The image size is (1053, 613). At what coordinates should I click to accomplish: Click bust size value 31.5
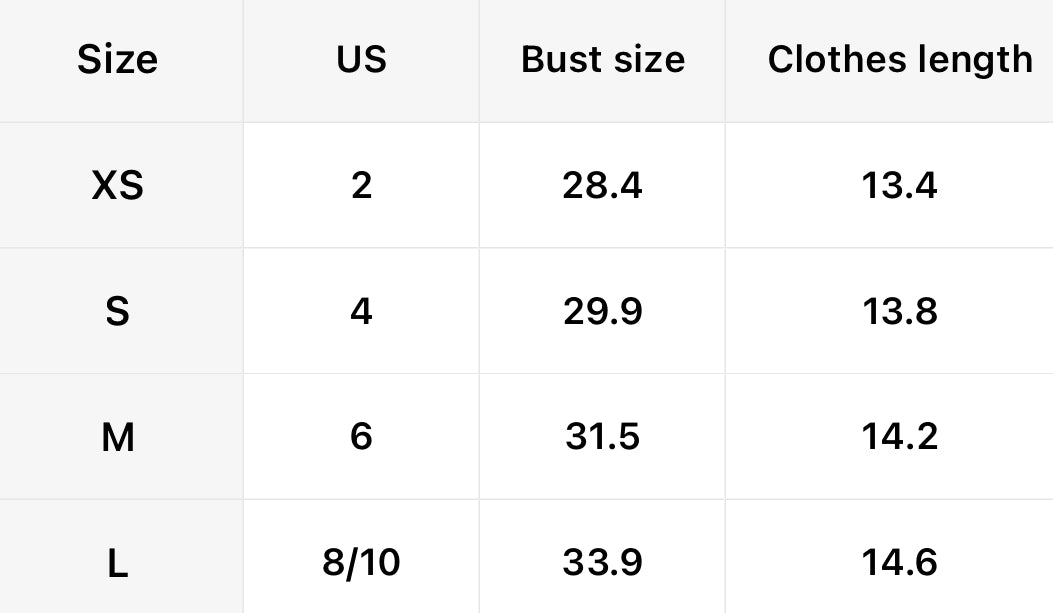[x=603, y=437]
